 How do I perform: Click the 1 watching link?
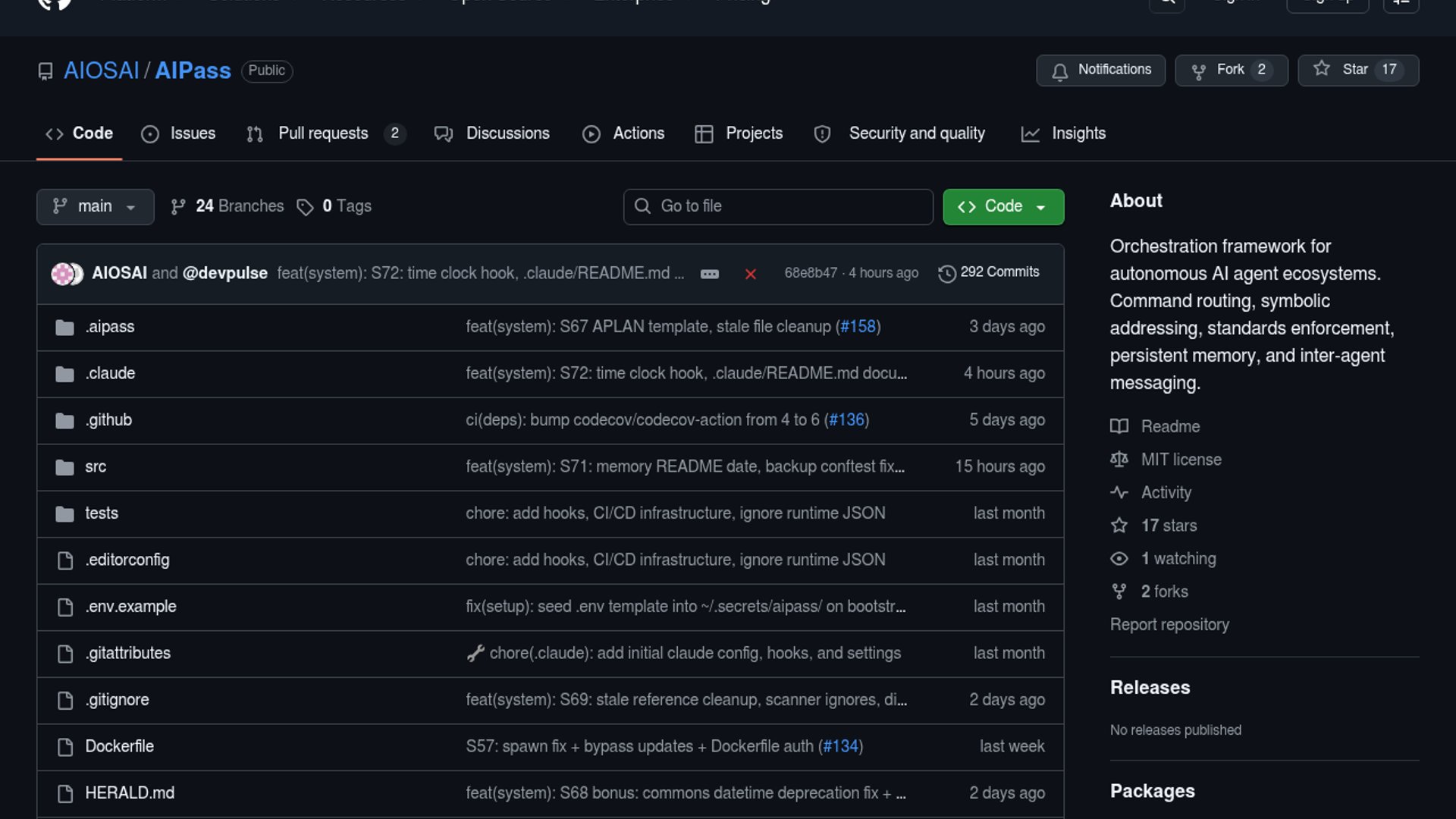tap(1178, 558)
